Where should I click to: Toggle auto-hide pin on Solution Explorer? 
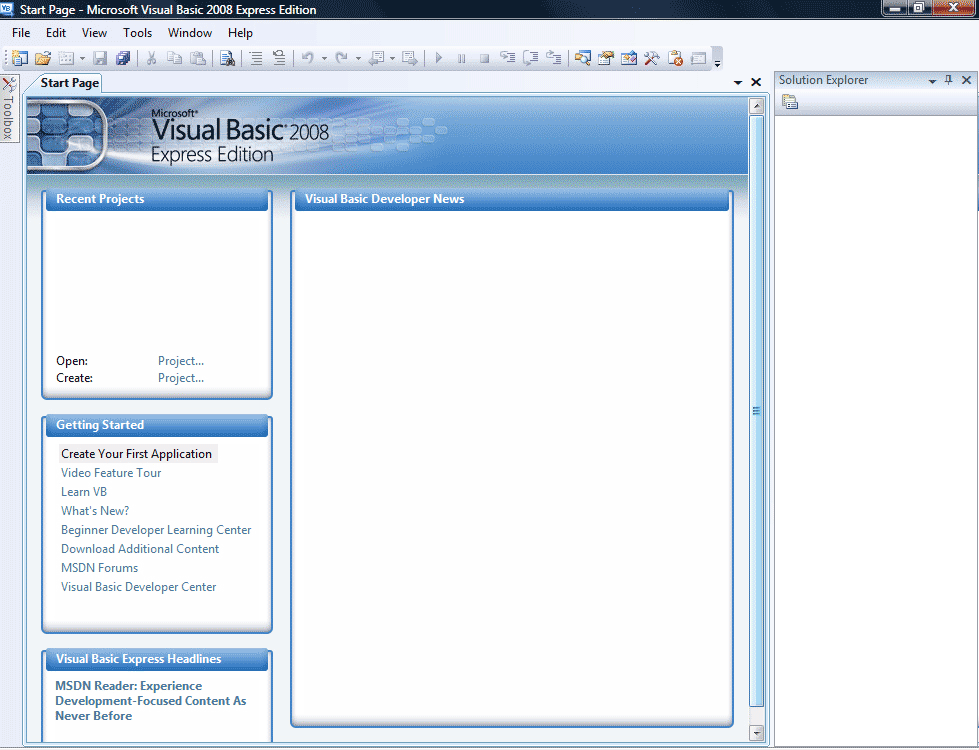pyautogui.click(x=949, y=80)
